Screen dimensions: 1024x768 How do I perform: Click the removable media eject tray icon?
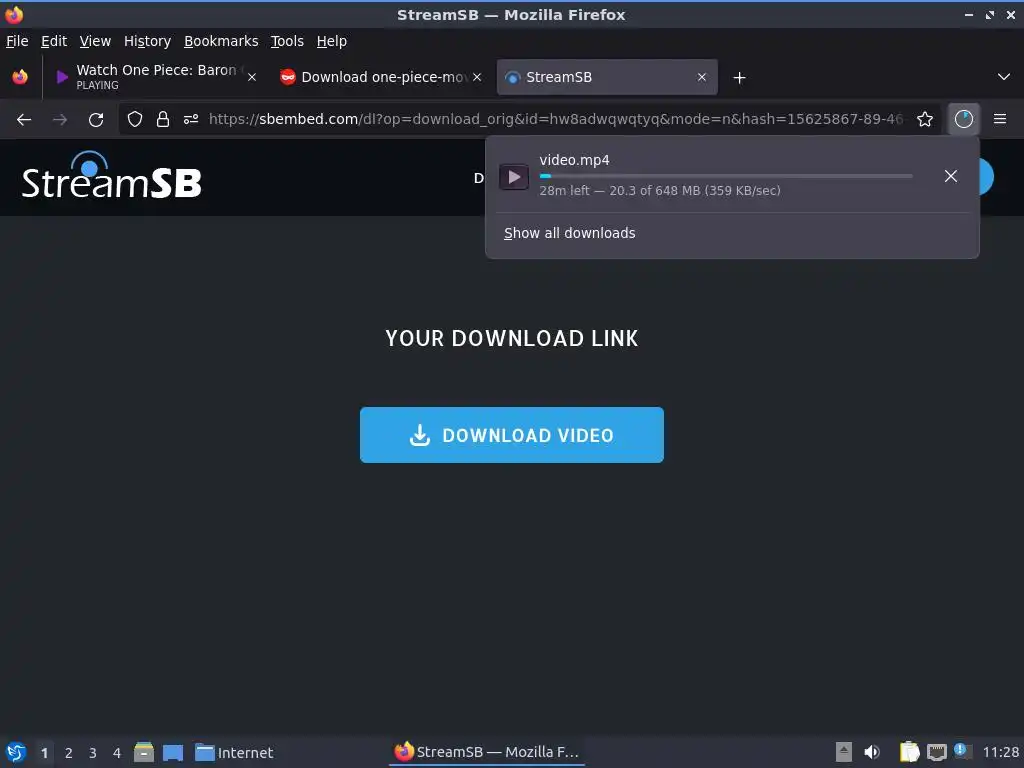click(x=844, y=752)
